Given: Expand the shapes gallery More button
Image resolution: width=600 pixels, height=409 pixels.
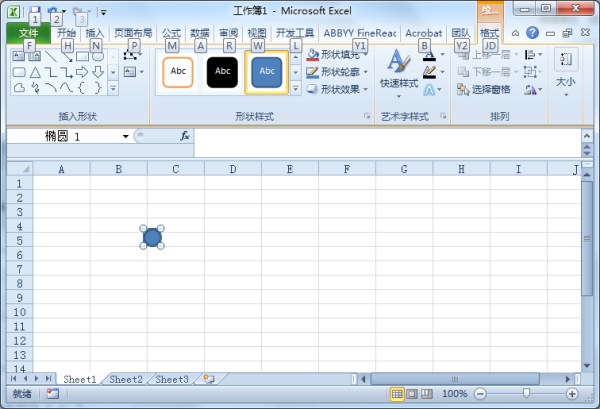Looking at the screenshot, I should [x=113, y=89].
